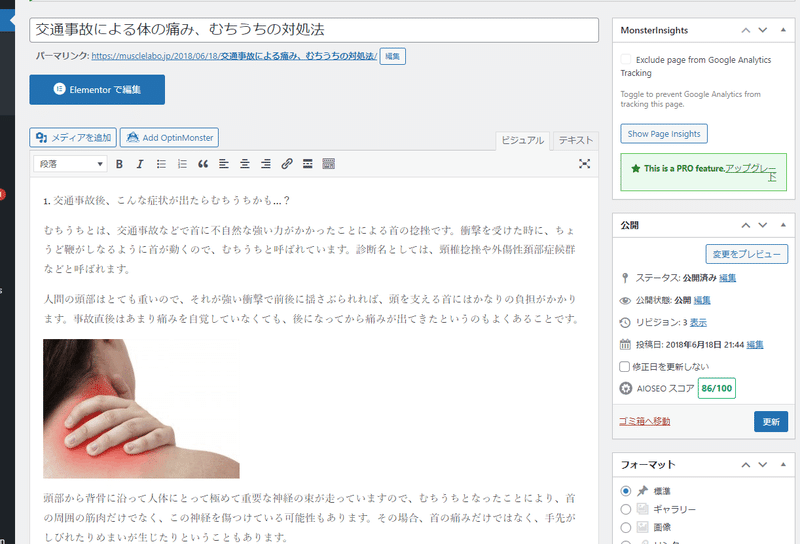Screen dimensions: 800x544
Task: Insert or edit a link
Action: [x=287, y=164]
